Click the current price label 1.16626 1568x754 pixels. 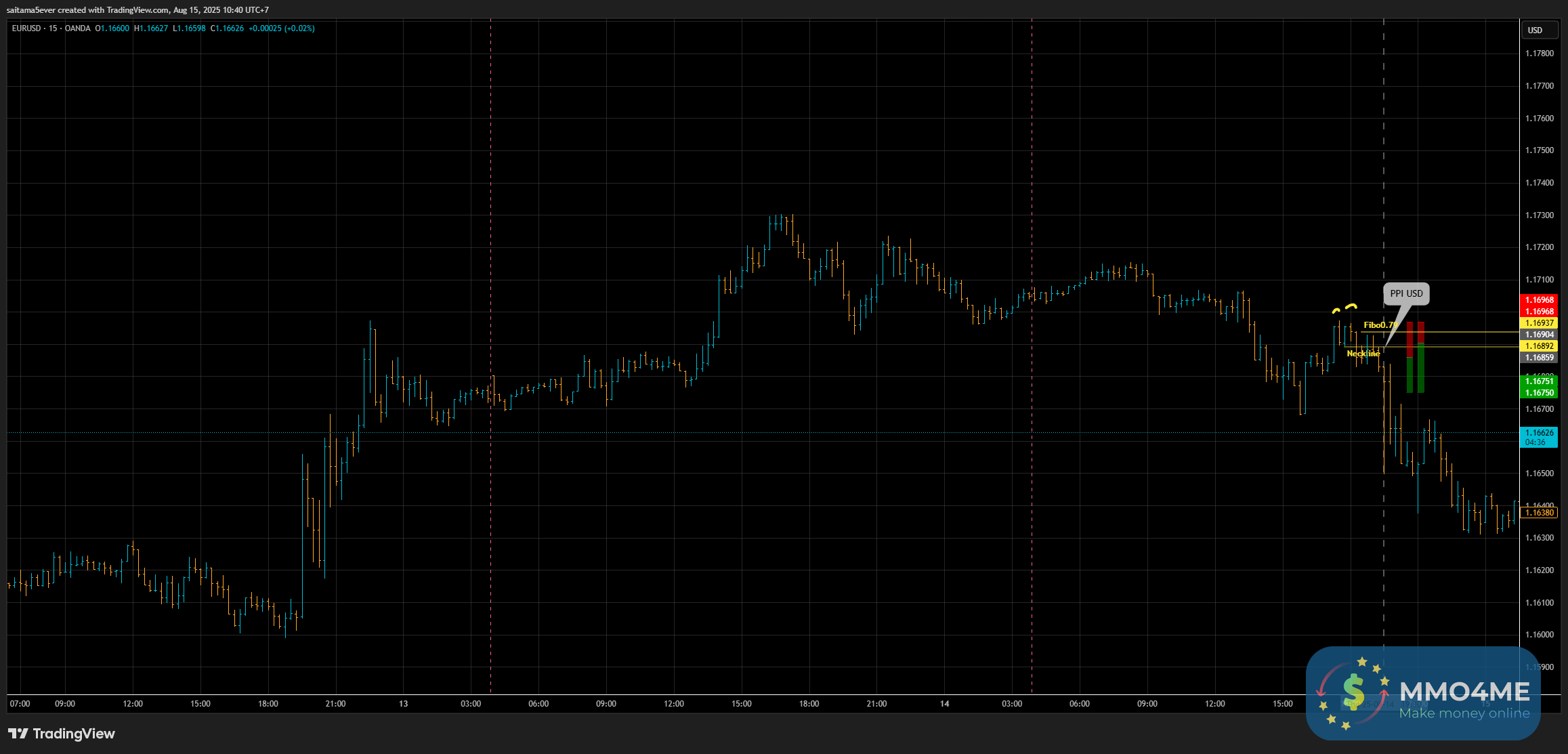pos(1539,433)
